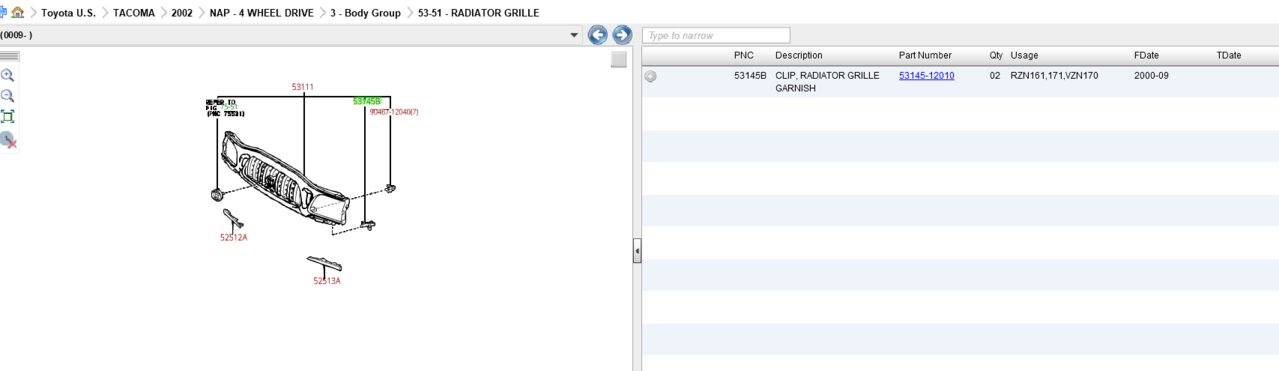Click the gray square at diagram corner

[619, 60]
